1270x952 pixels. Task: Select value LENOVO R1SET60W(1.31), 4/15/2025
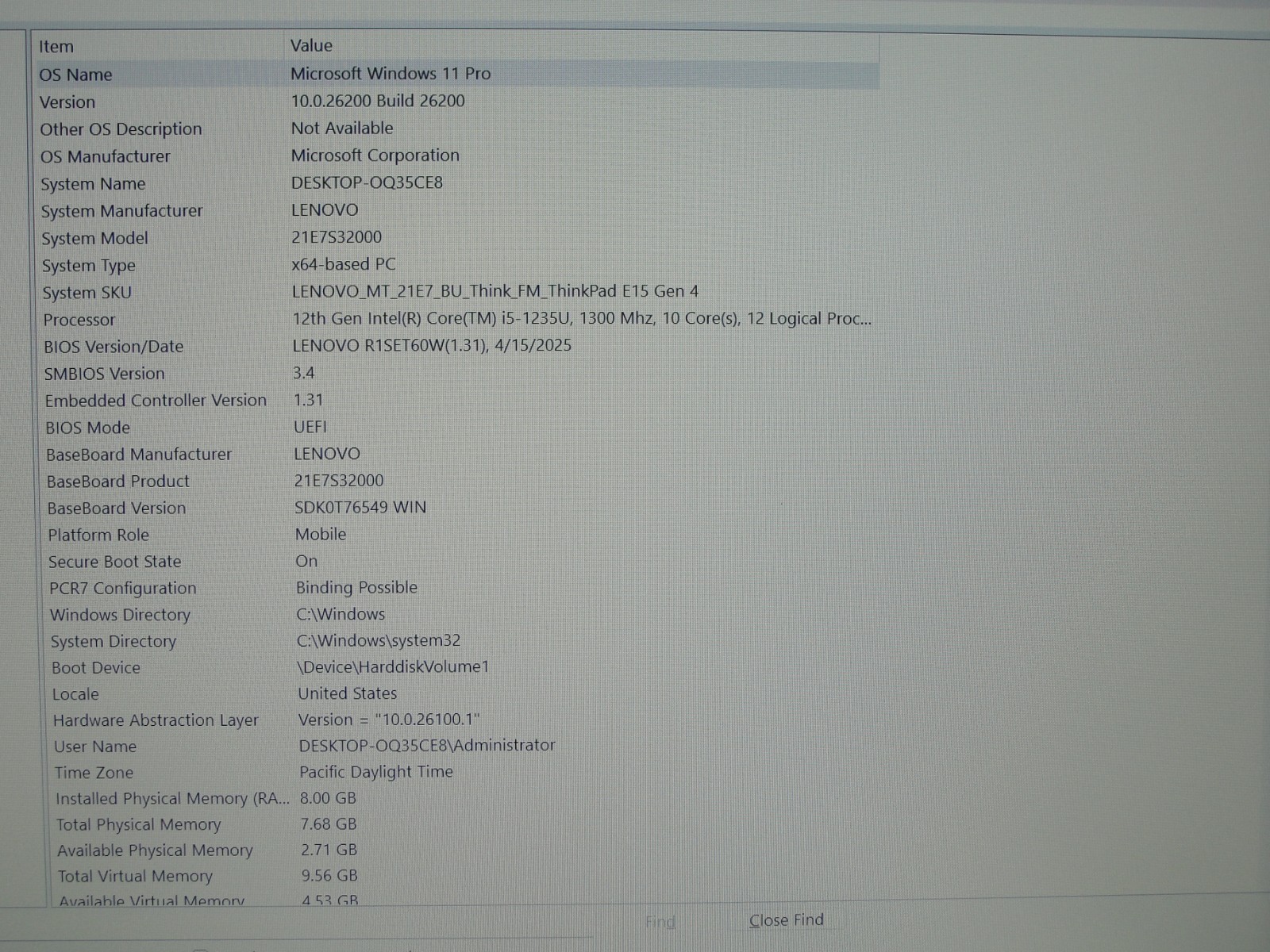click(432, 346)
